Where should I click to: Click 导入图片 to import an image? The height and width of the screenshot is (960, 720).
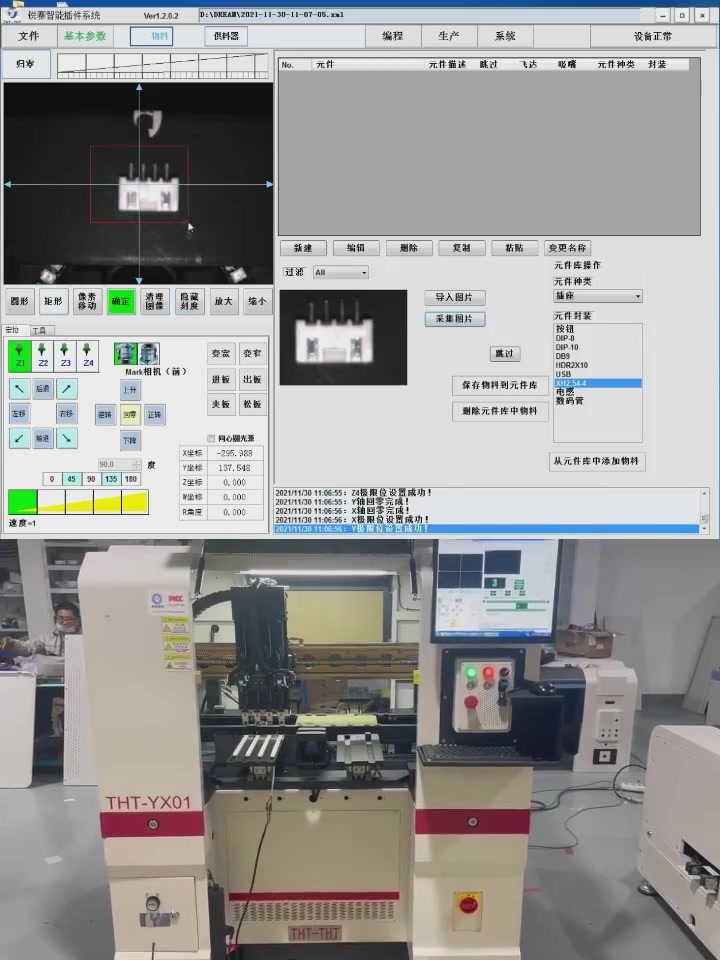454,298
